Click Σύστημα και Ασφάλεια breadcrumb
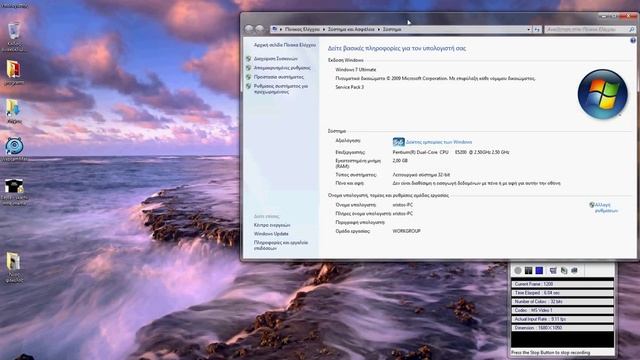Screen dimensions: 640x360 click(x=351, y=29)
